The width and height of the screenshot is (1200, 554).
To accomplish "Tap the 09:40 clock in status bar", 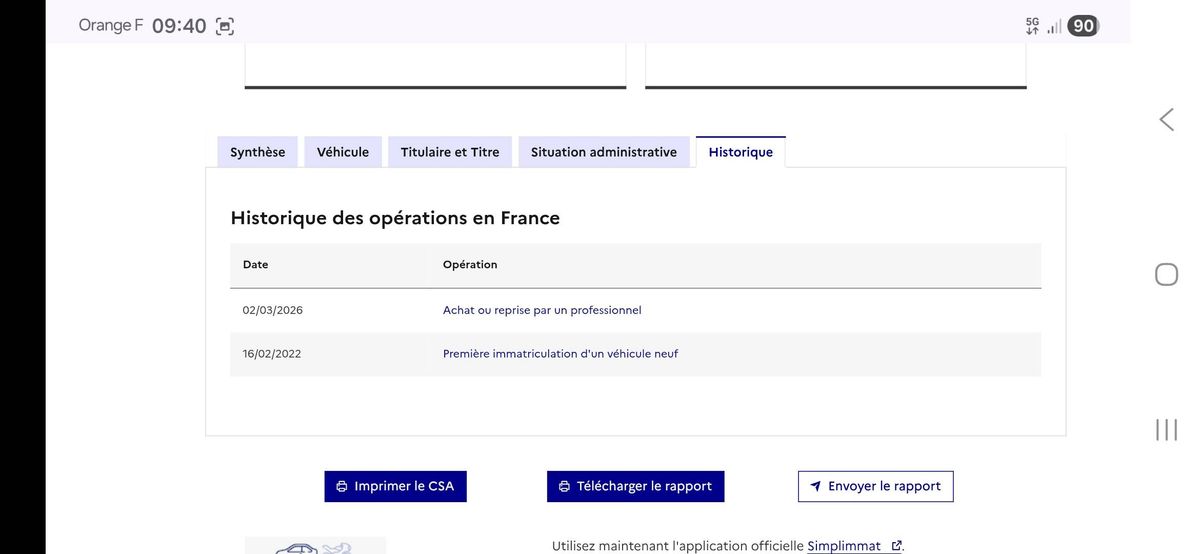I will click(x=179, y=26).
